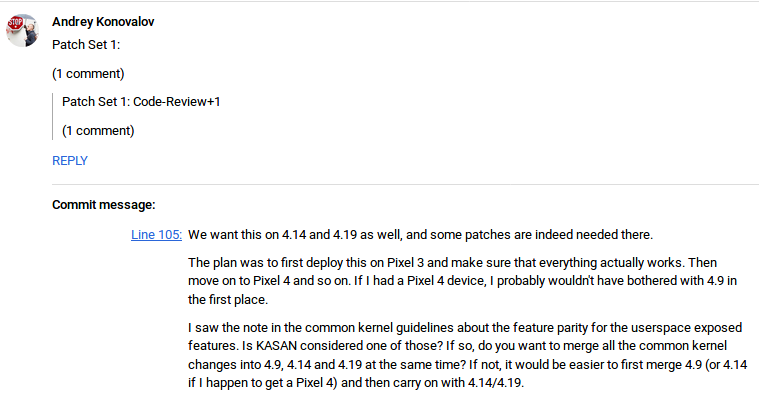This screenshot has width=759, height=407.
Task: Click the text "We want this on 4.14"
Action: tap(250, 235)
